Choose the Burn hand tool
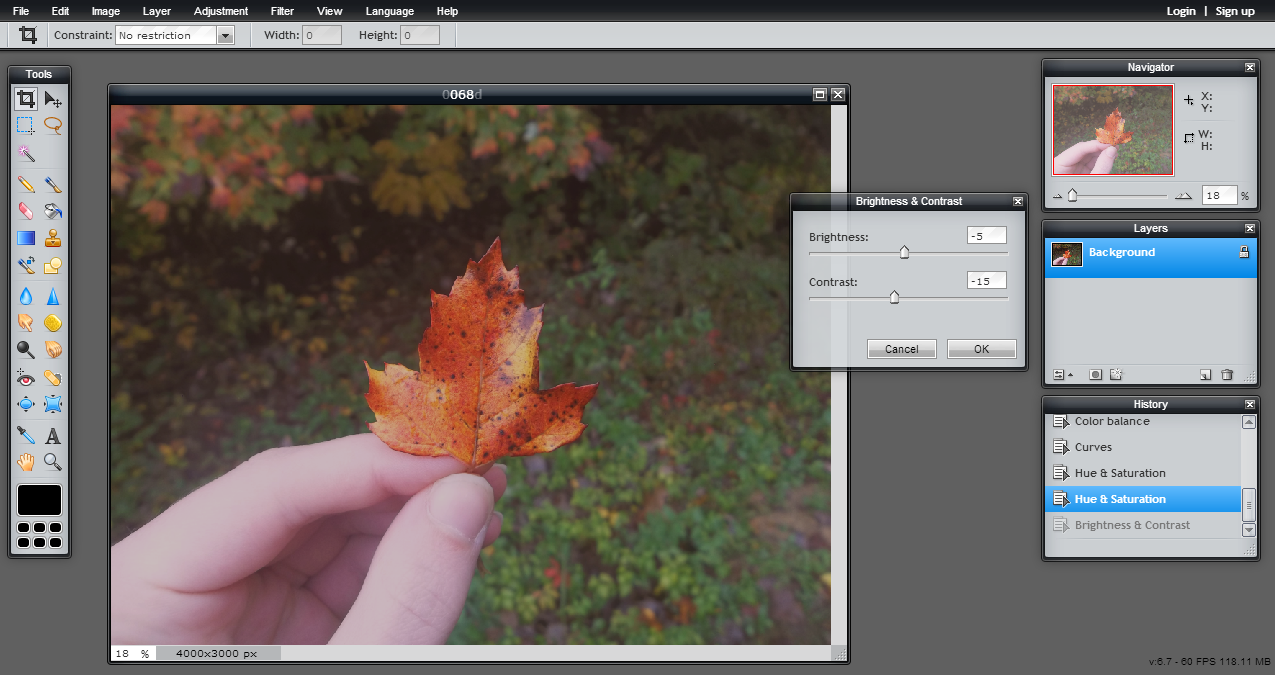This screenshot has height=675, width=1275. (x=53, y=350)
